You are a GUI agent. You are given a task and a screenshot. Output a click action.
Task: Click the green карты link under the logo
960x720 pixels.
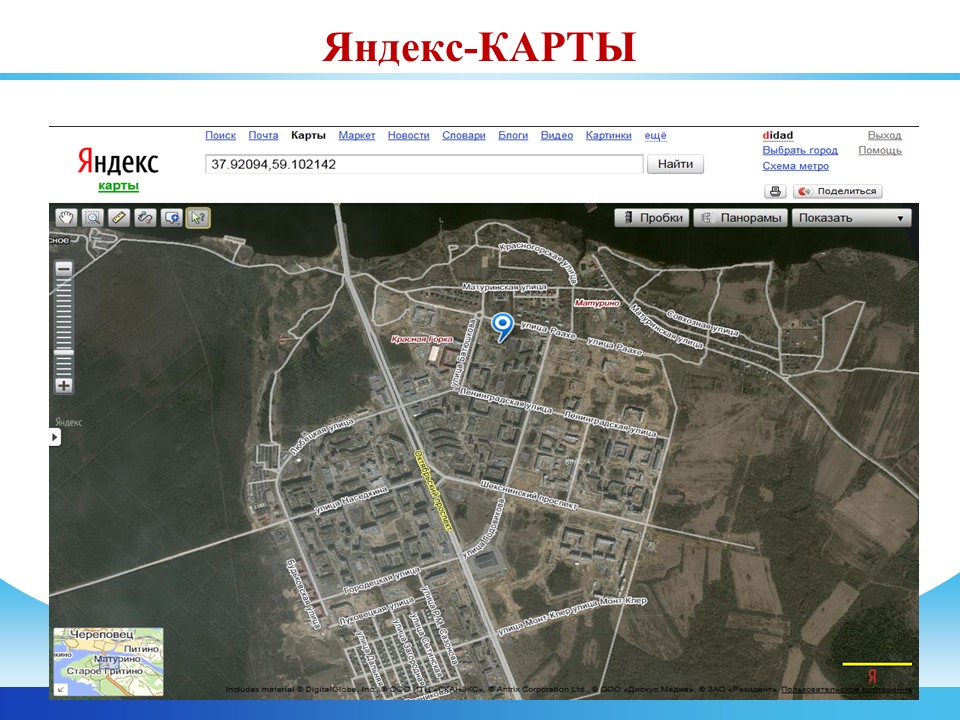[x=118, y=186]
